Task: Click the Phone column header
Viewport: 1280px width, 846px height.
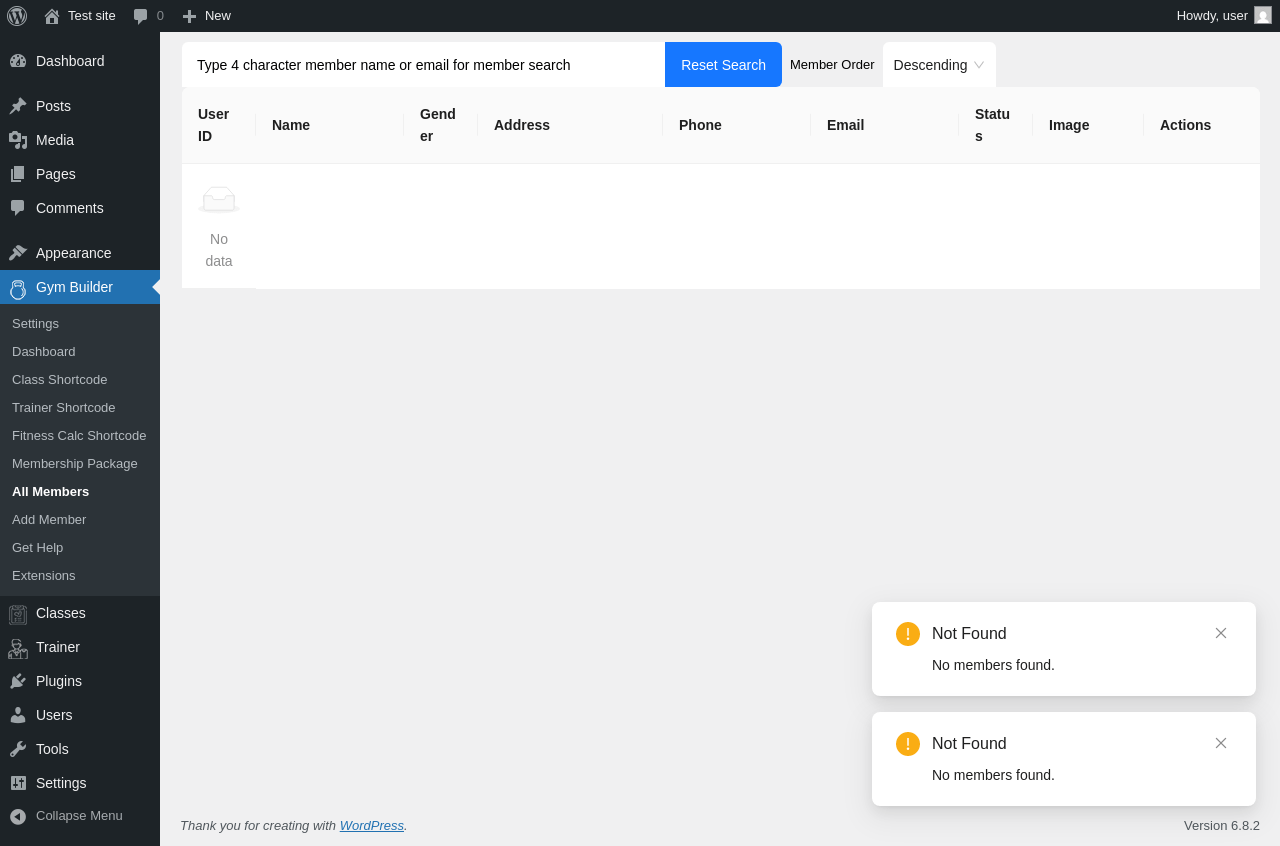Action: [737, 125]
